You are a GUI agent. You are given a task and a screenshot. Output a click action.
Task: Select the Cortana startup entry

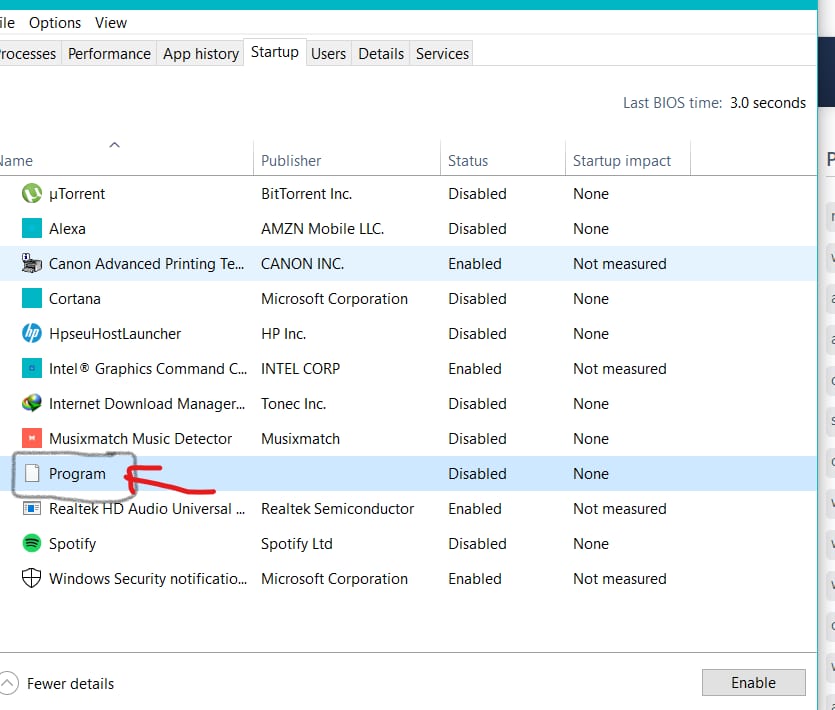point(408,299)
